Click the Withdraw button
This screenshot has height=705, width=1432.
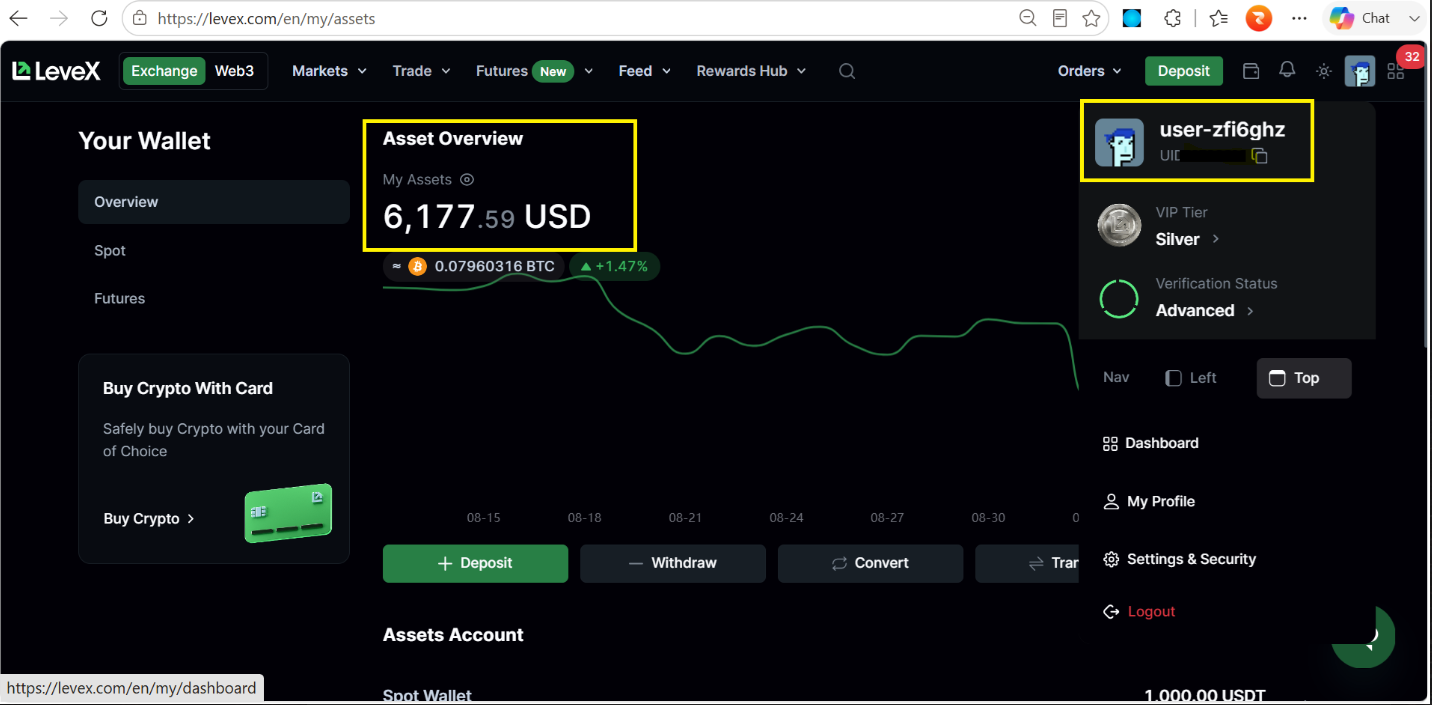point(673,563)
